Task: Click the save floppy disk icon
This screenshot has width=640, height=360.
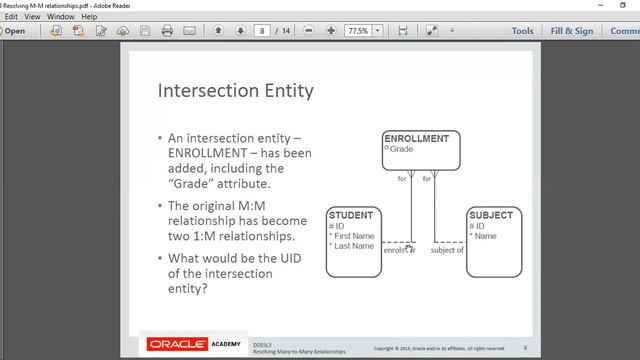Action: 145,31
